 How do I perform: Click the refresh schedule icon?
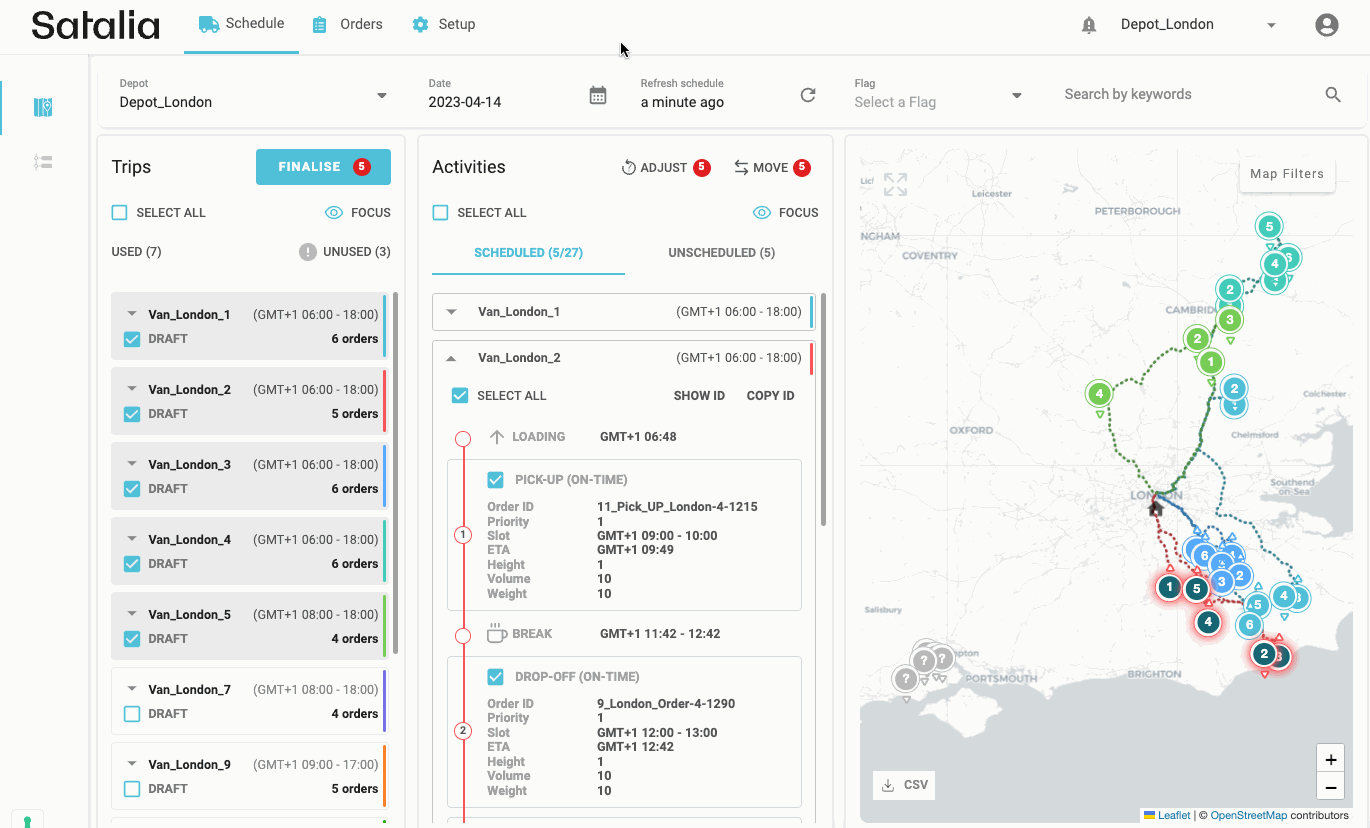[x=808, y=95]
